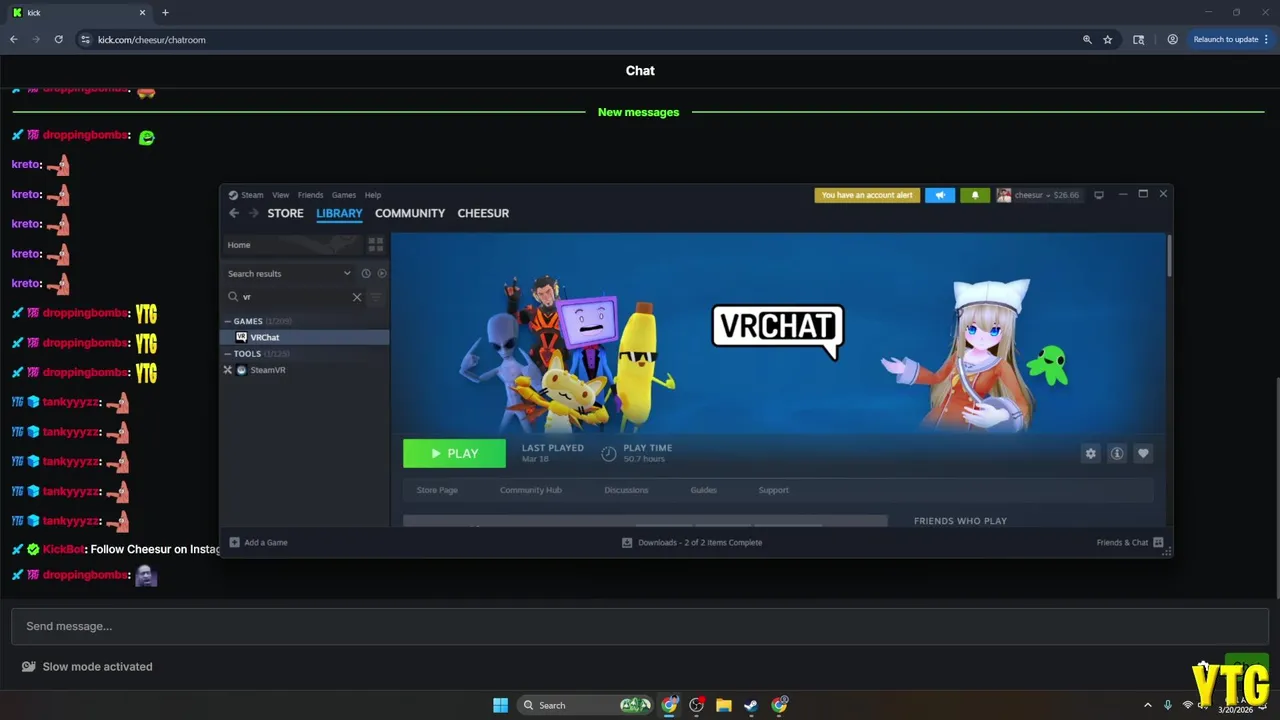Click the Steam library search field
1280x720 pixels.
pos(295,297)
